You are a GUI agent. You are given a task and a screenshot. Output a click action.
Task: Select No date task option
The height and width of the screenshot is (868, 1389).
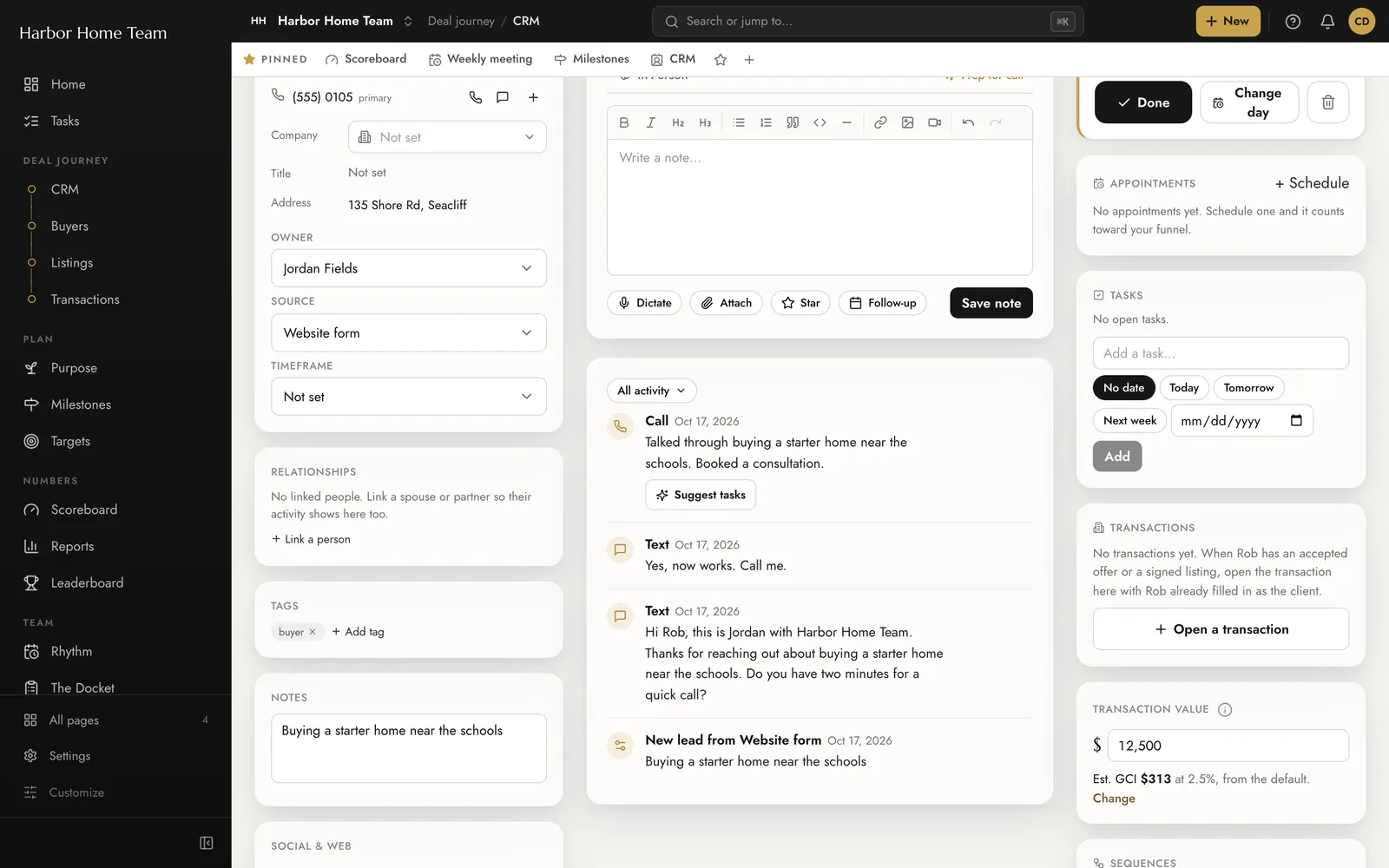[1123, 388]
